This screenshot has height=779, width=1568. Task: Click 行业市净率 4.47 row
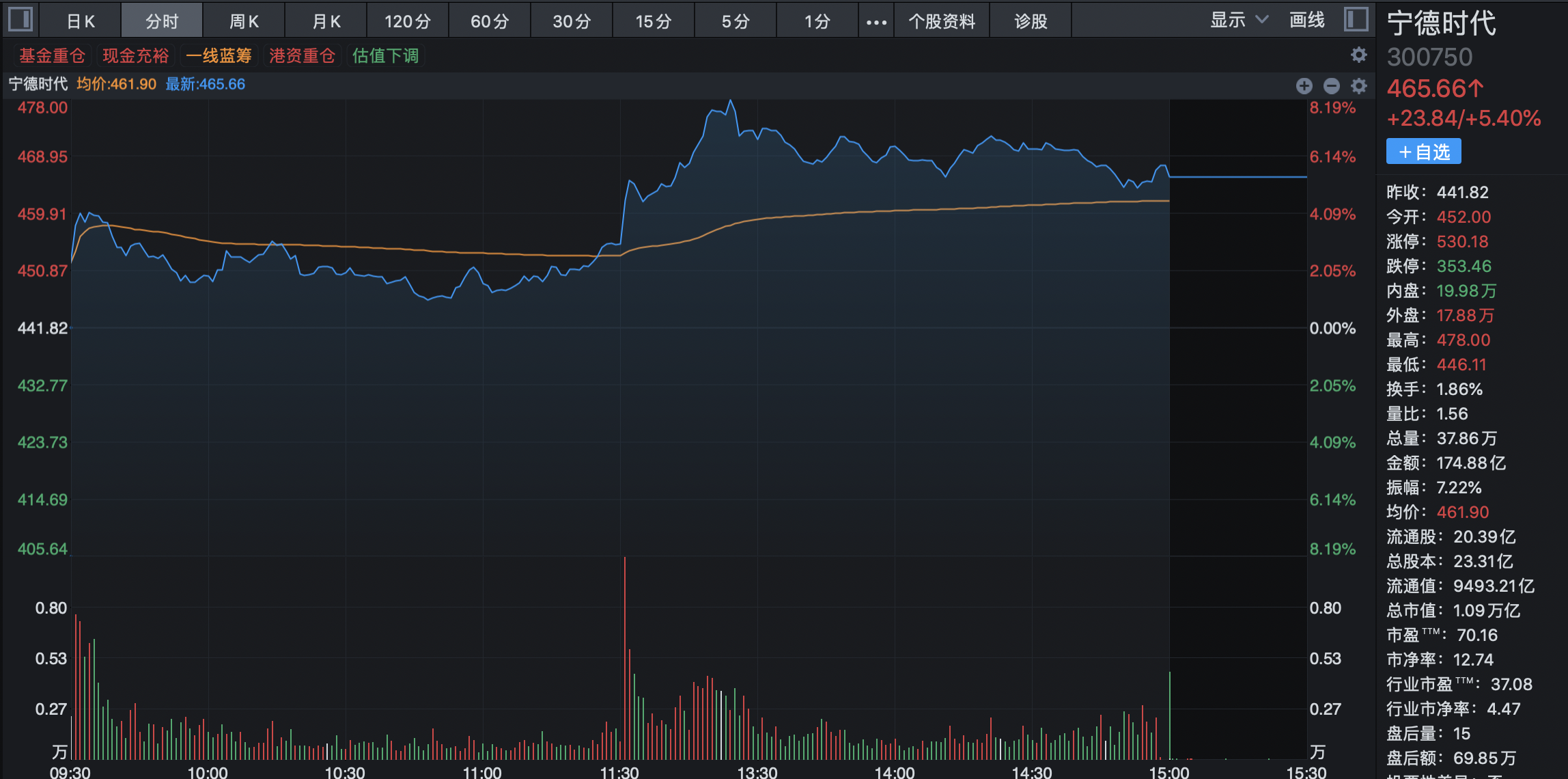tap(1454, 709)
